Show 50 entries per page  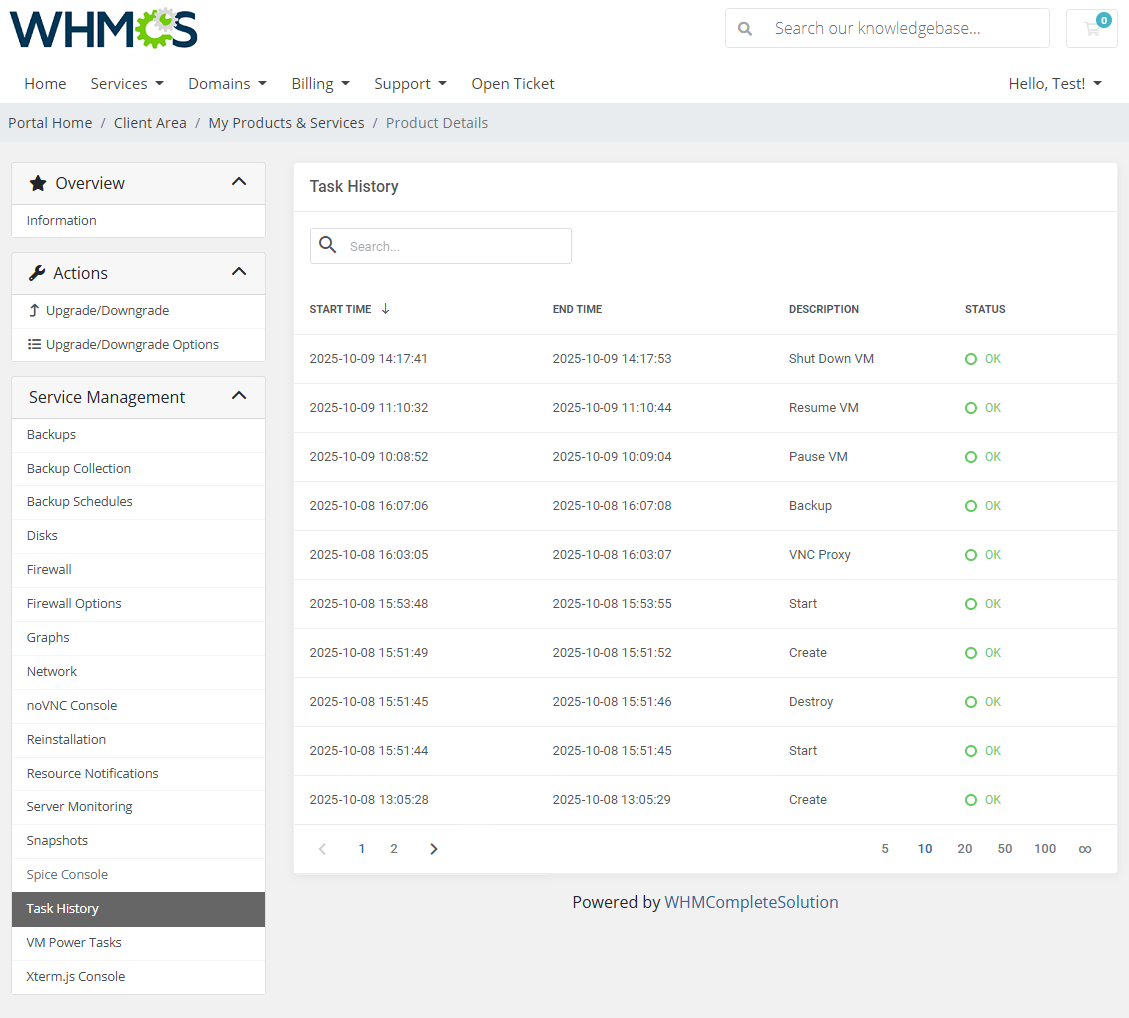coord(1004,849)
